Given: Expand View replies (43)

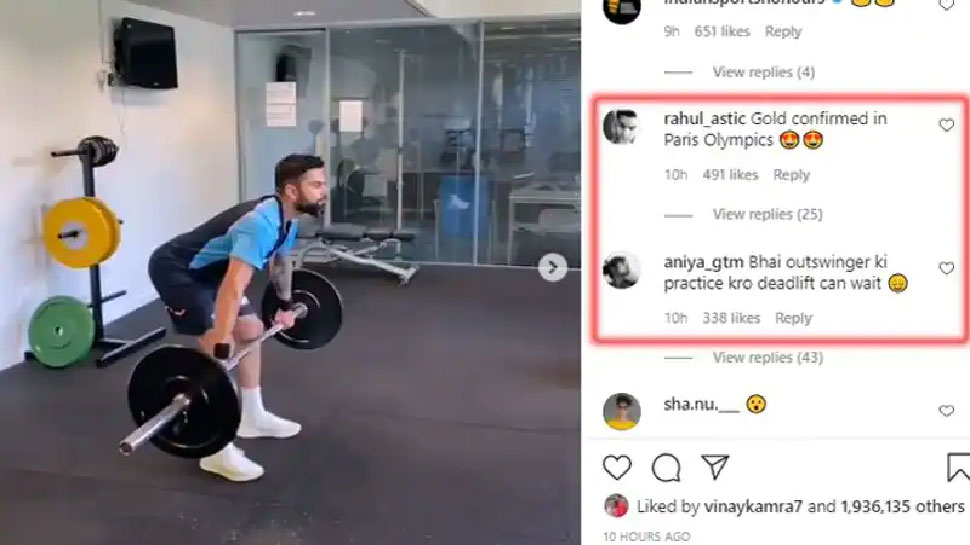Looking at the screenshot, I should [767, 358].
